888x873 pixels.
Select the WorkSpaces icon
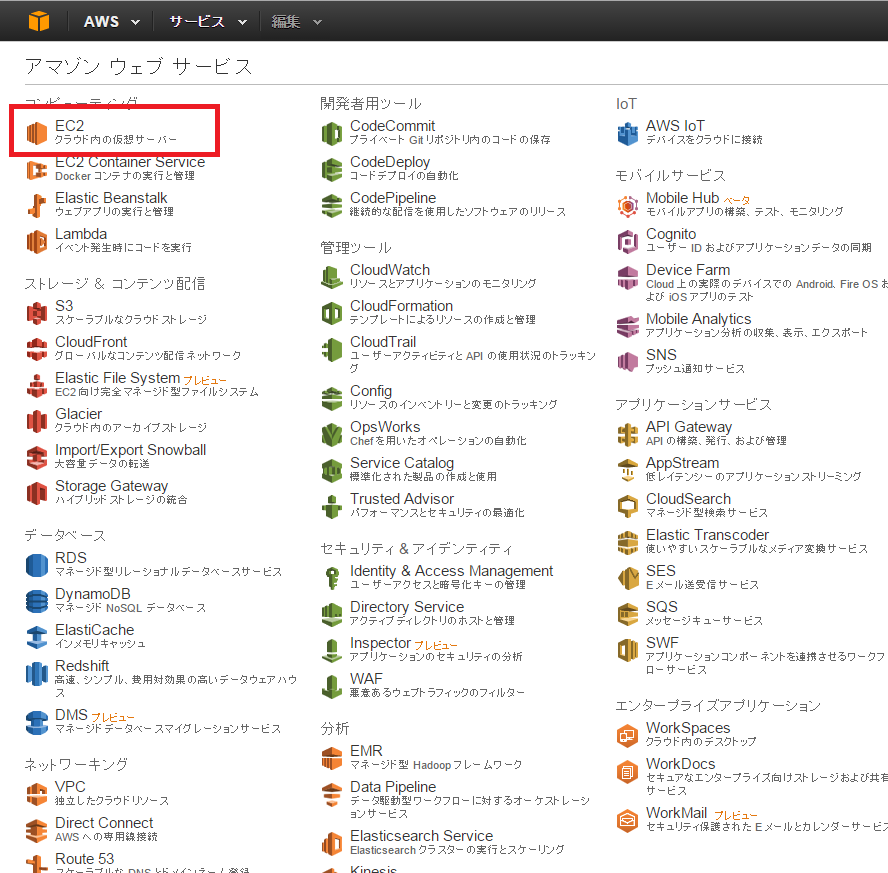[627, 735]
